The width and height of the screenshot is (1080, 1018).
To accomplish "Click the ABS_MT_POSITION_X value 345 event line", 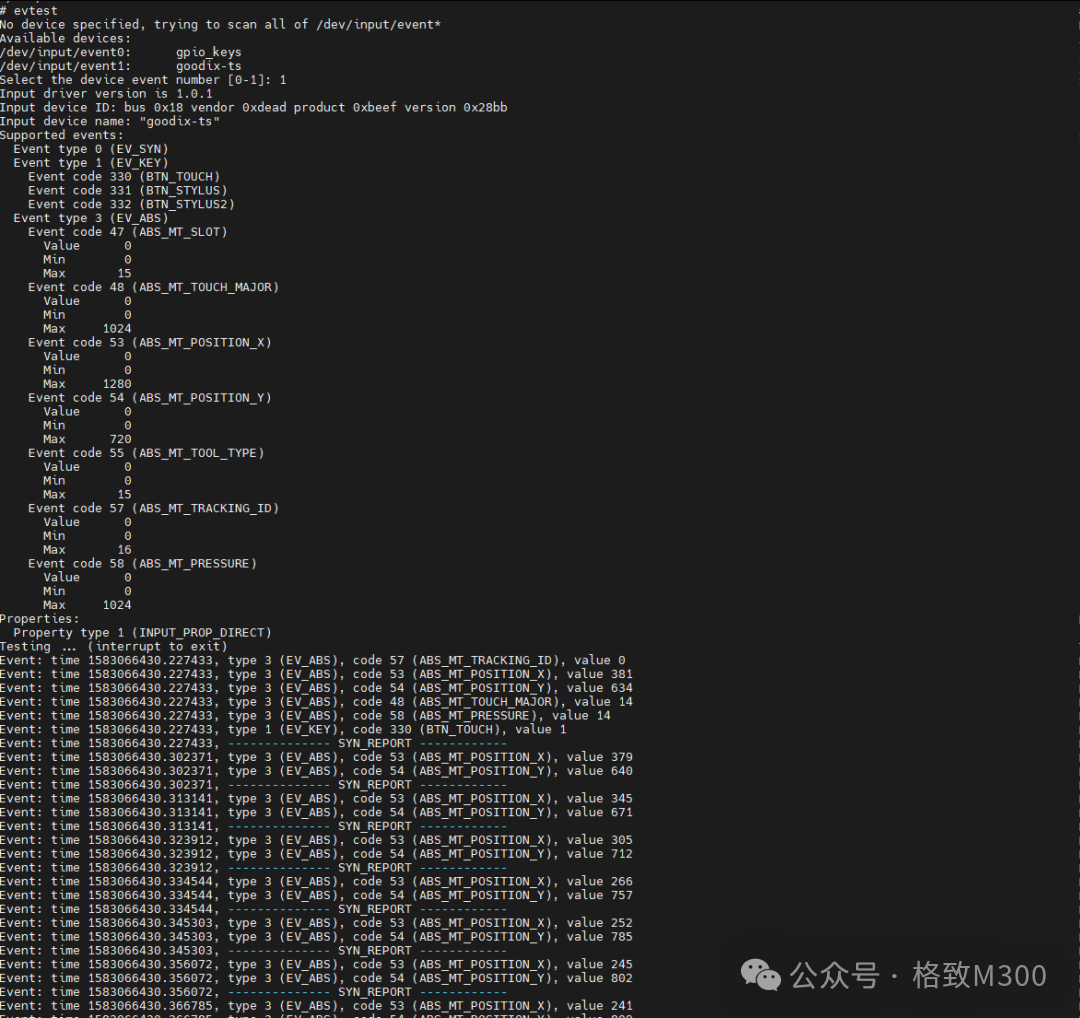I will pyautogui.click(x=316, y=798).
